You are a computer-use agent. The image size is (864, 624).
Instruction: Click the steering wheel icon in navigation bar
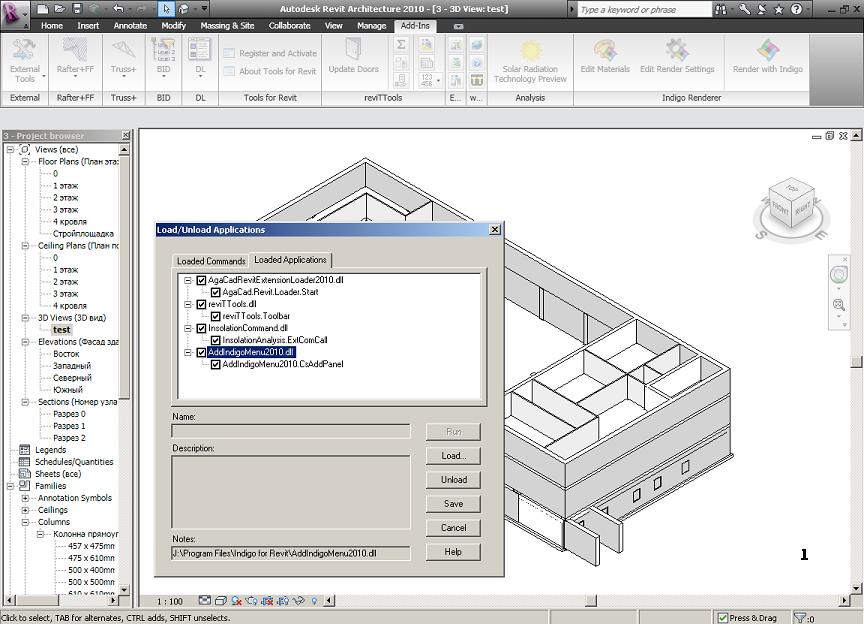point(839,274)
